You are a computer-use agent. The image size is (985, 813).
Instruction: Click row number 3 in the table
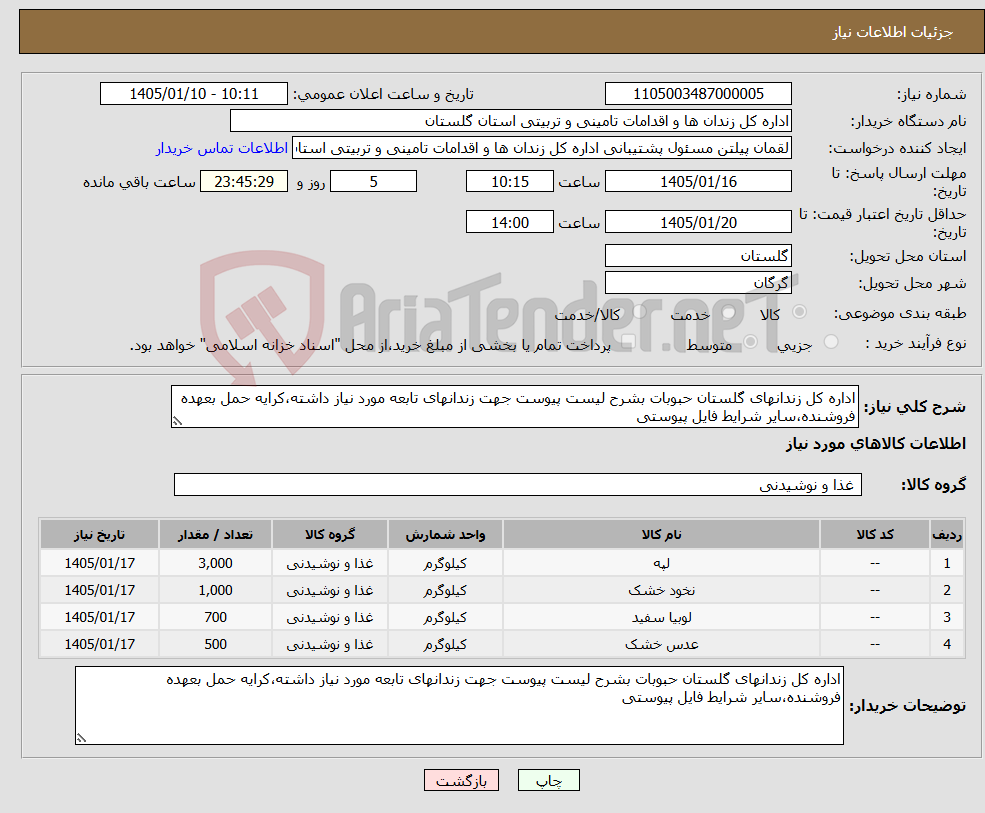[x=947, y=617]
